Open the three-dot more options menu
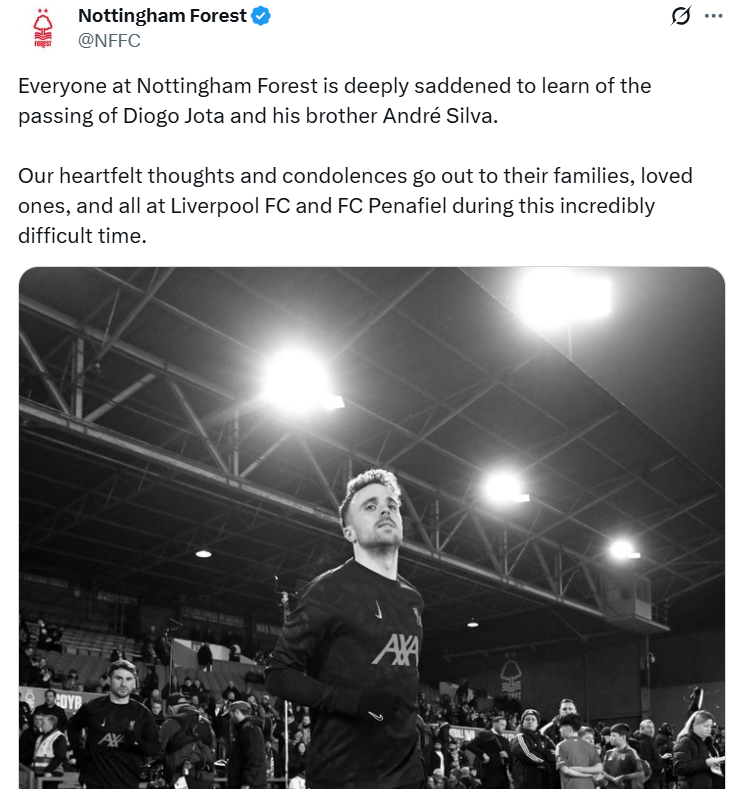Screen dimensions: 732x789 tap(713, 16)
